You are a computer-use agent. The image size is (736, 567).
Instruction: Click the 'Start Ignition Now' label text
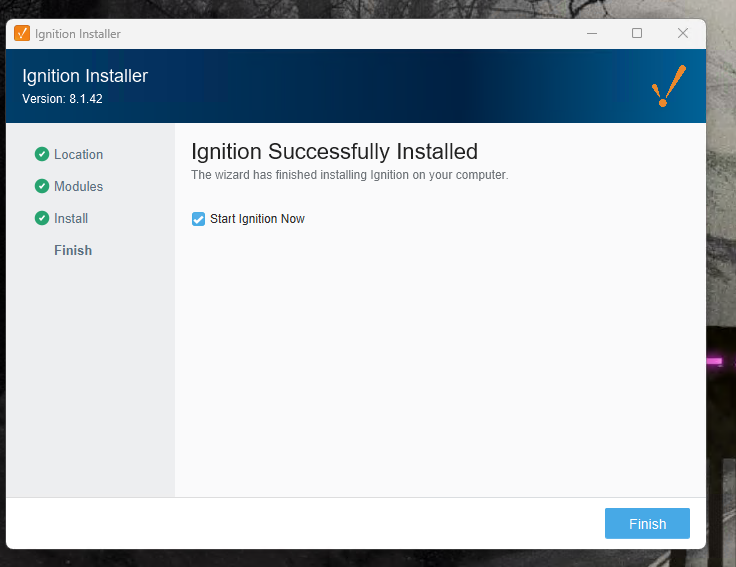[257, 219]
